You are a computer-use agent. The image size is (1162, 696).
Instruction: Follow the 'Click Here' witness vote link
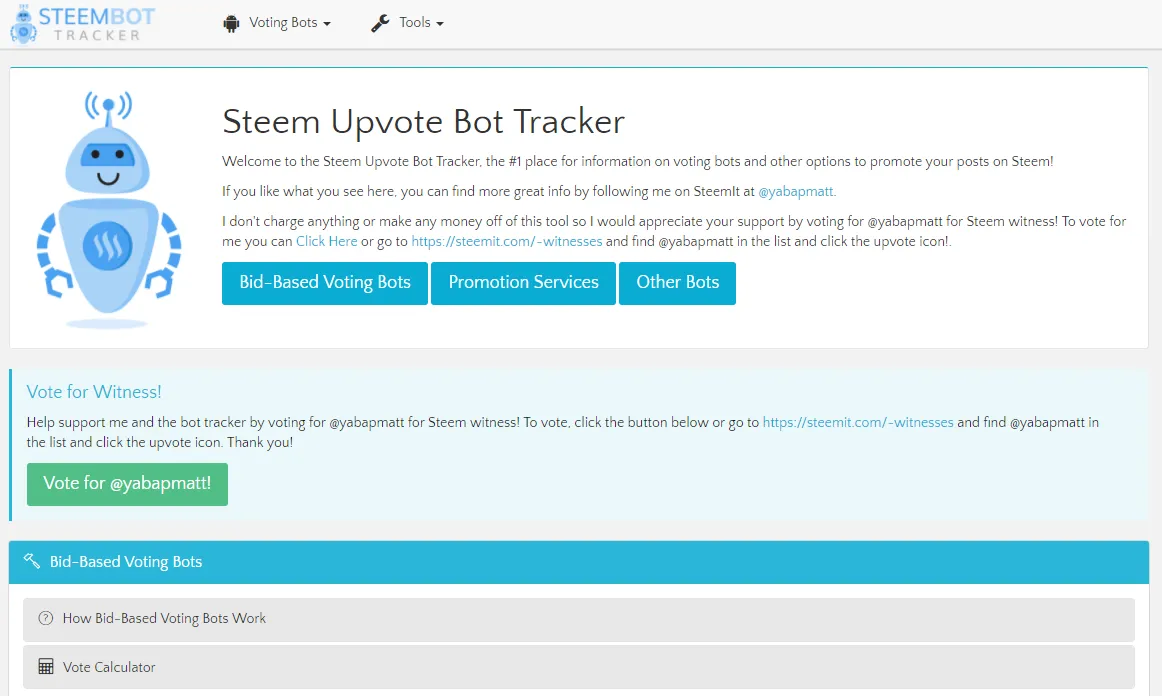[326, 241]
